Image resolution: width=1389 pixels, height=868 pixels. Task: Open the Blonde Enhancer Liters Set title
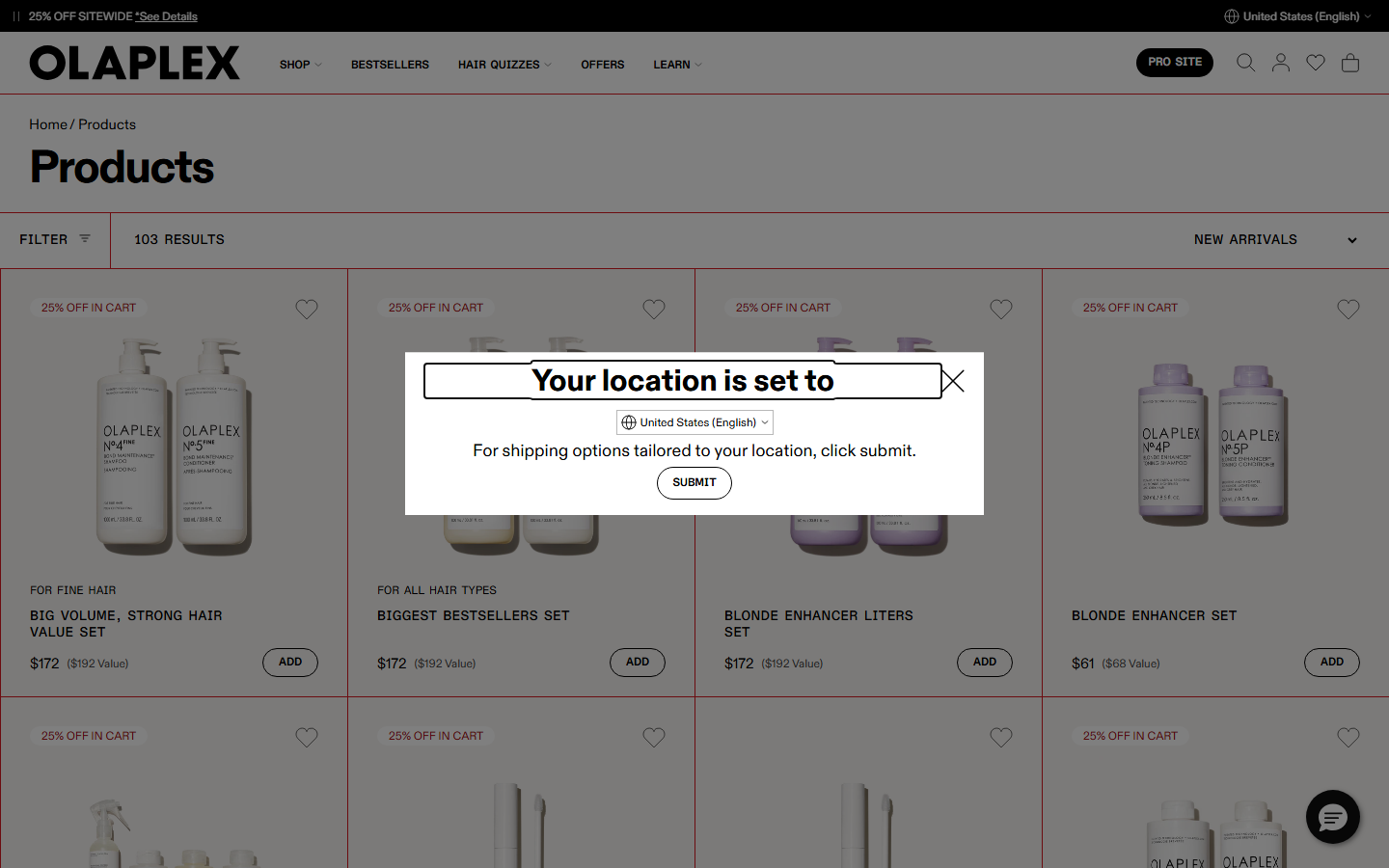[x=819, y=624]
